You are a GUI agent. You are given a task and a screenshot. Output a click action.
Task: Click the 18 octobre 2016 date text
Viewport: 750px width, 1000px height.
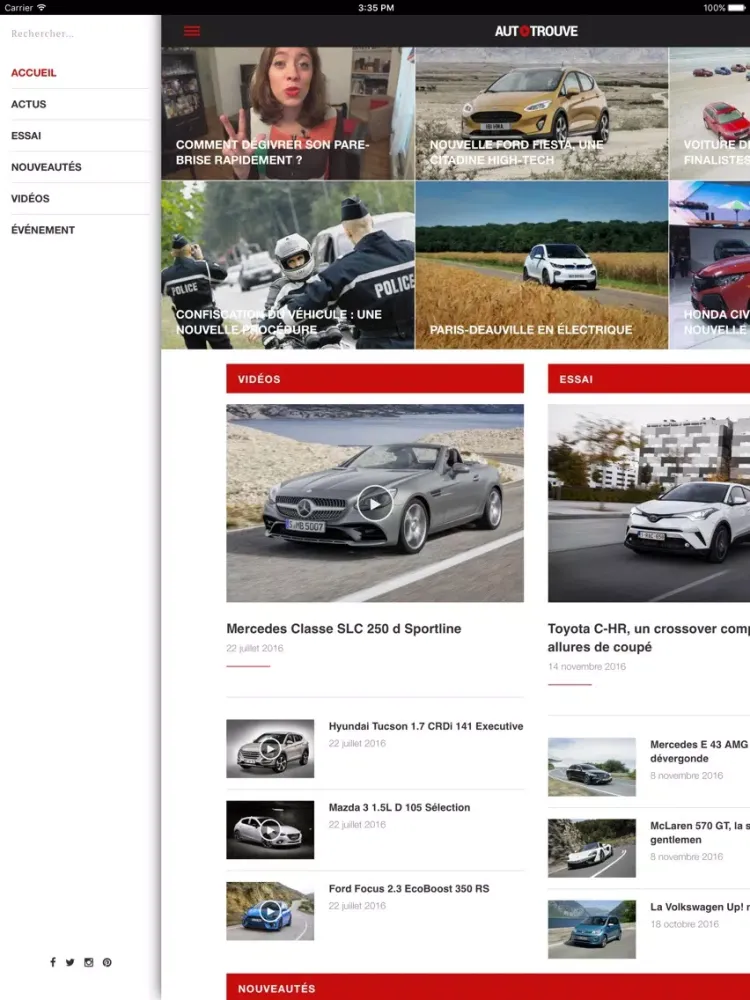(684, 924)
